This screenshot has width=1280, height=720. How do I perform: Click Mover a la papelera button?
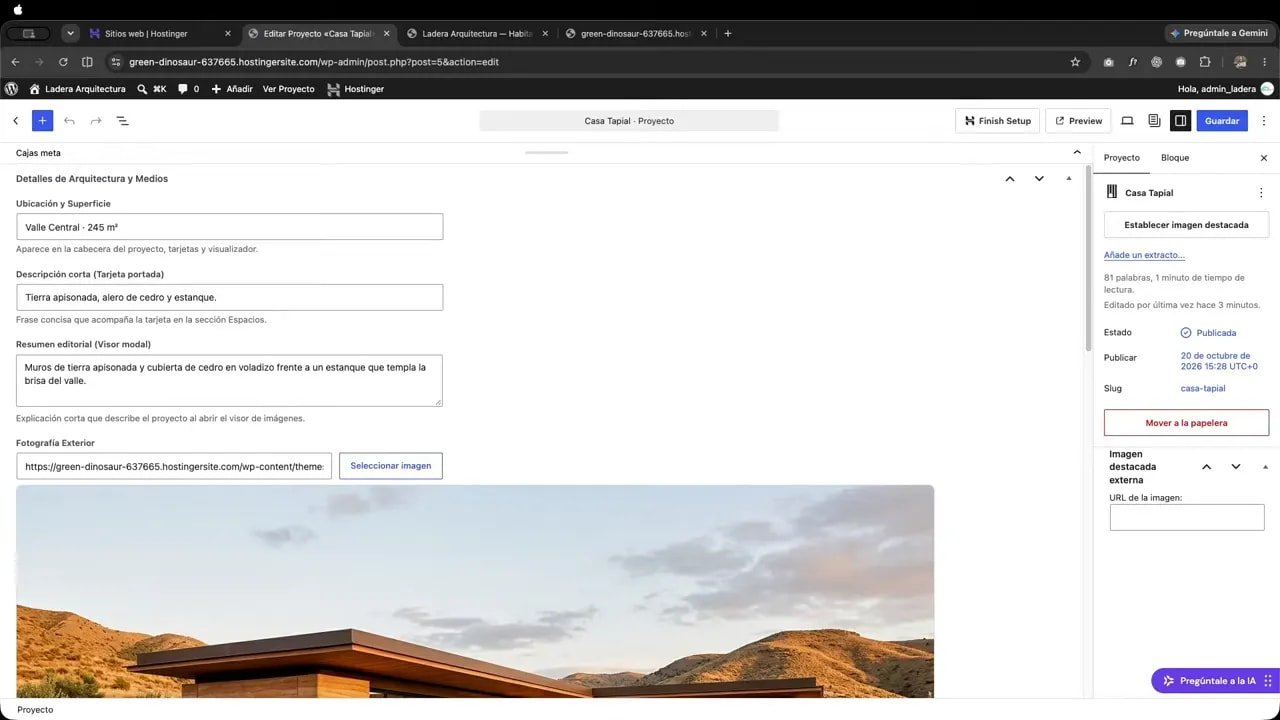coord(1186,423)
